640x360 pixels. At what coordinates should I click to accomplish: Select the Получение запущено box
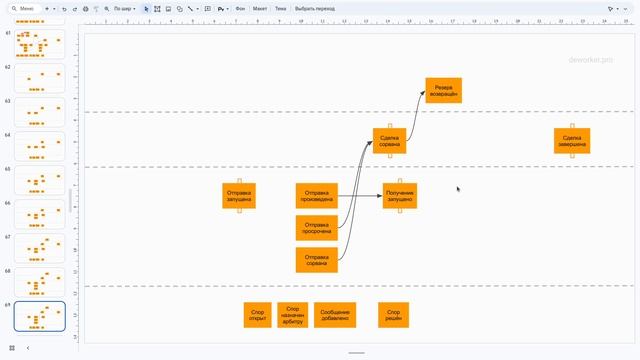pyautogui.click(x=400, y=196)
